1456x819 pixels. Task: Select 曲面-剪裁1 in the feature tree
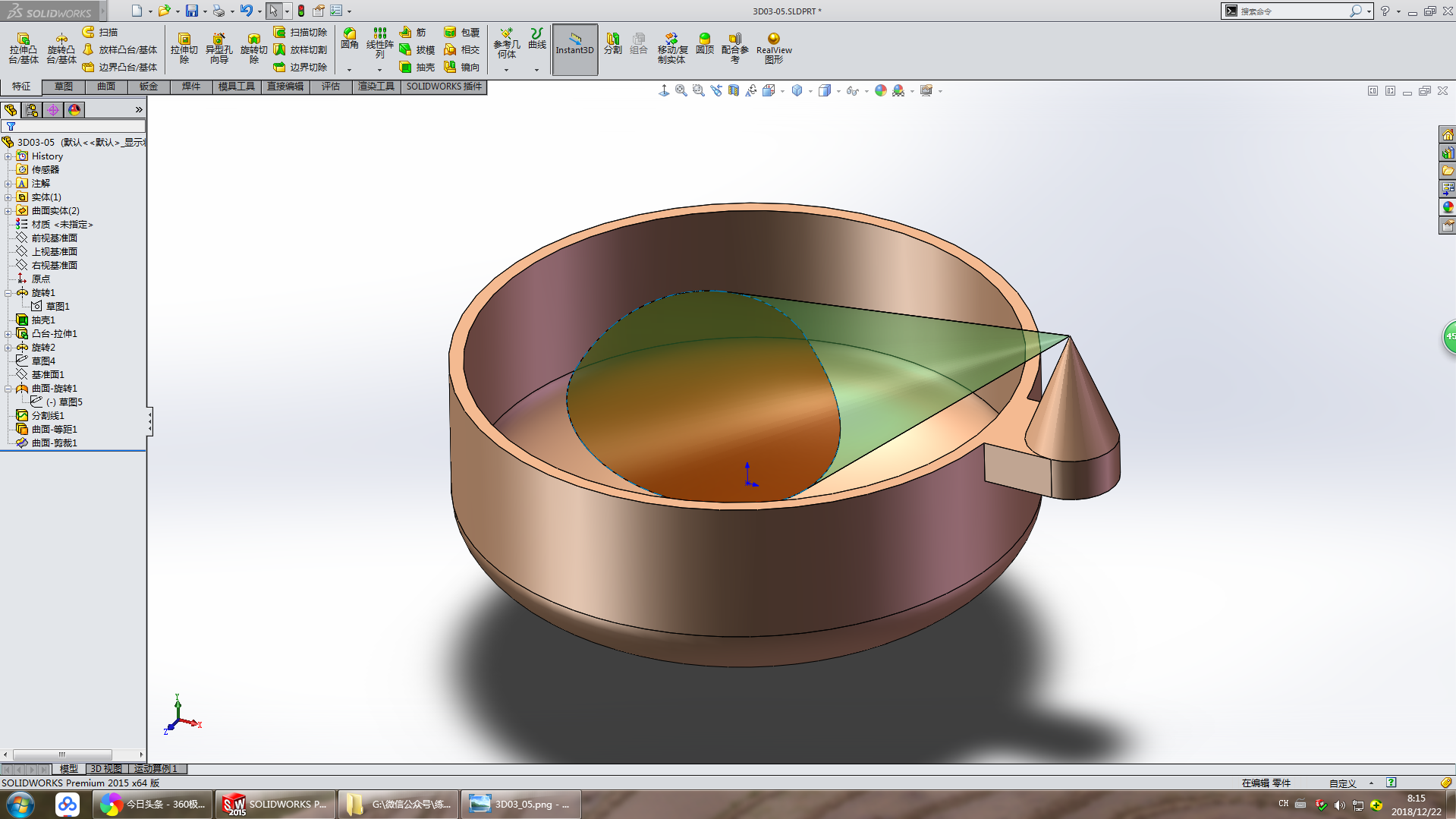click(54, 443)
